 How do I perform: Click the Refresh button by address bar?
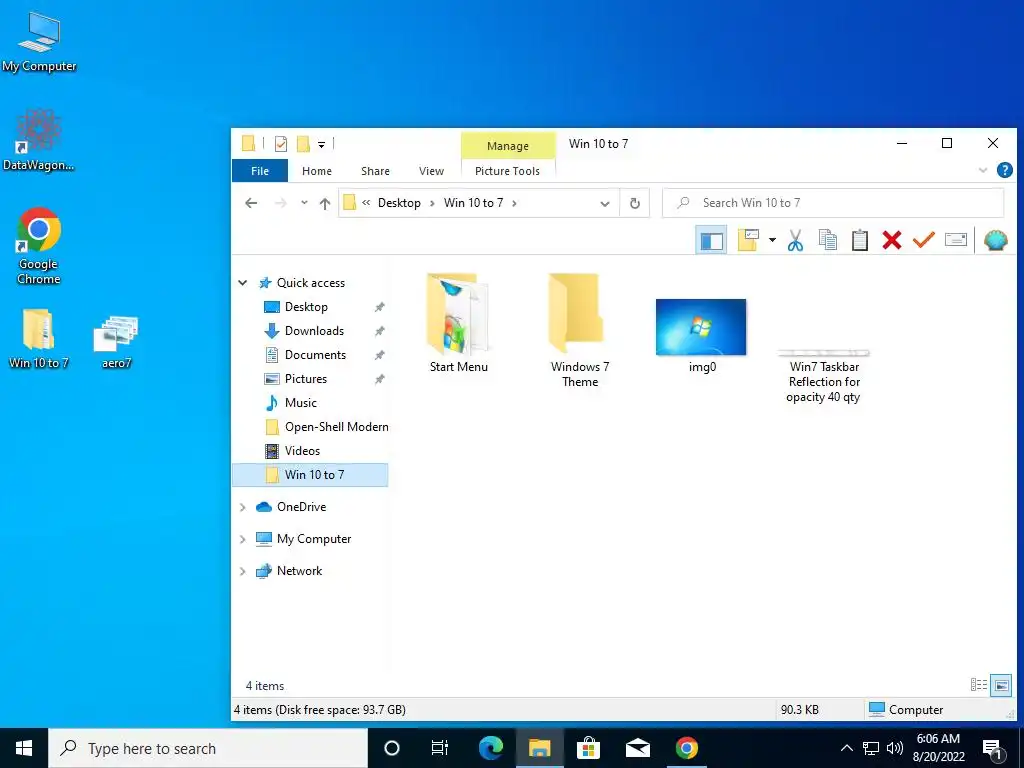click(634, 203)
